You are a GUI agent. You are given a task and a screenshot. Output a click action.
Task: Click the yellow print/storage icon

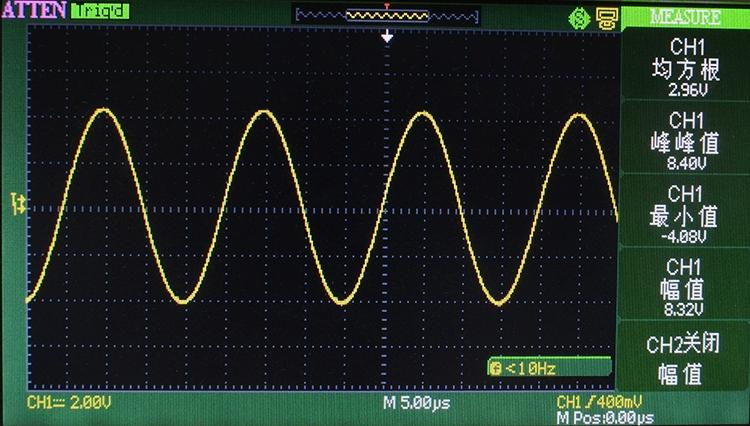(x=604, y=17)
